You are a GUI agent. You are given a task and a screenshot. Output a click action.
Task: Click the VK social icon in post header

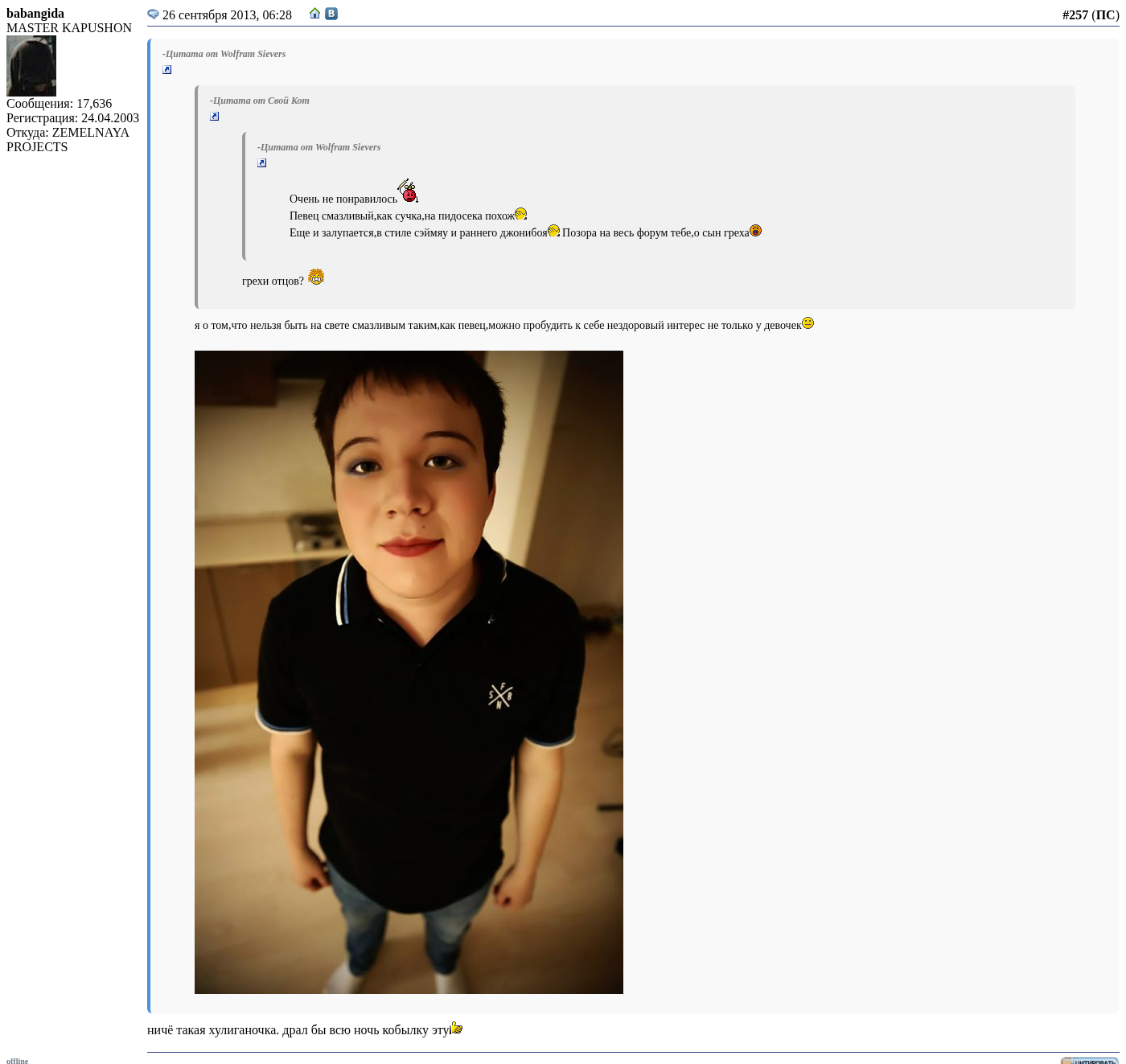pyautogui.click(x=331, y=14)
